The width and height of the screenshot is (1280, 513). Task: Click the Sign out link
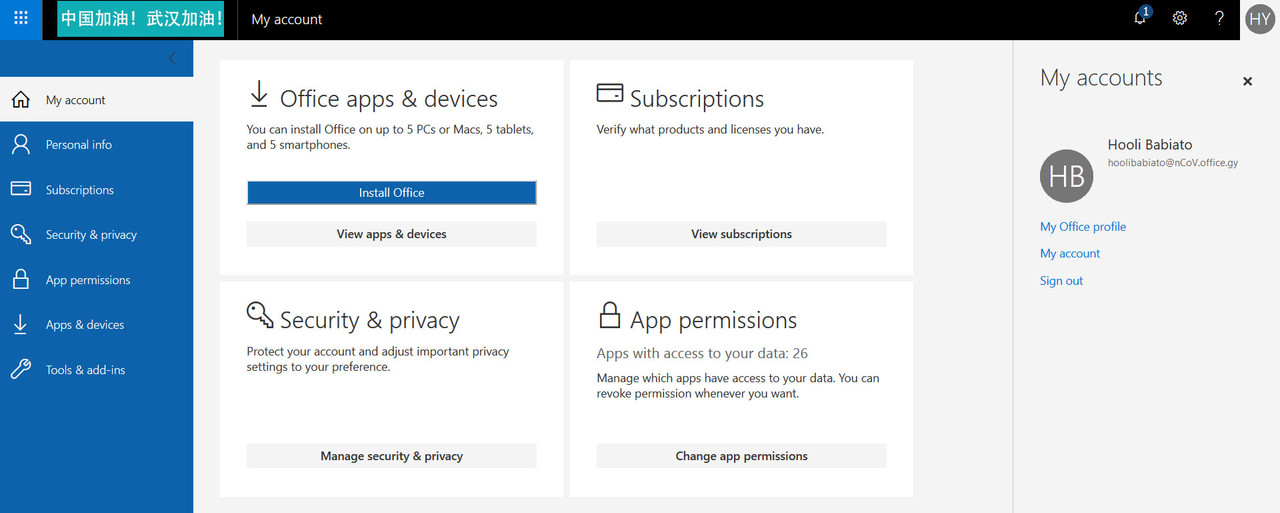[x=1061, y=281]
